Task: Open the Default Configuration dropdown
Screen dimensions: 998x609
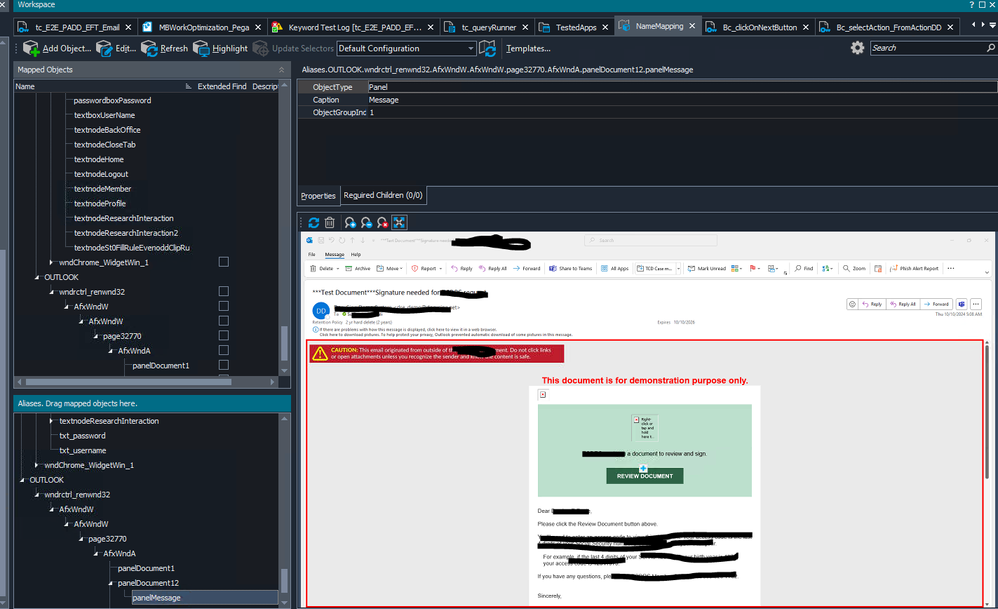Action: click(x=470, y=48)
